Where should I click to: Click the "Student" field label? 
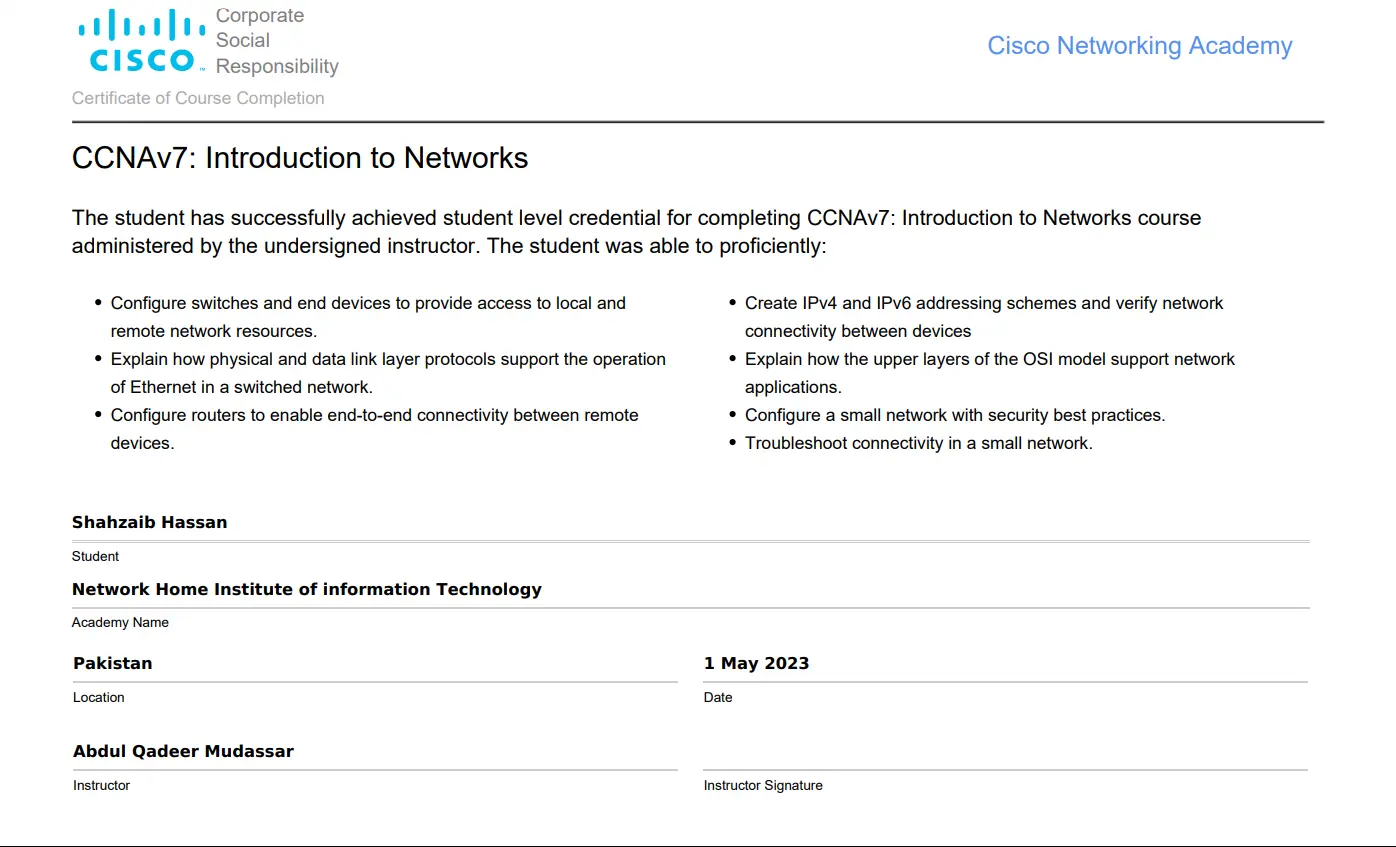point(95,556)
